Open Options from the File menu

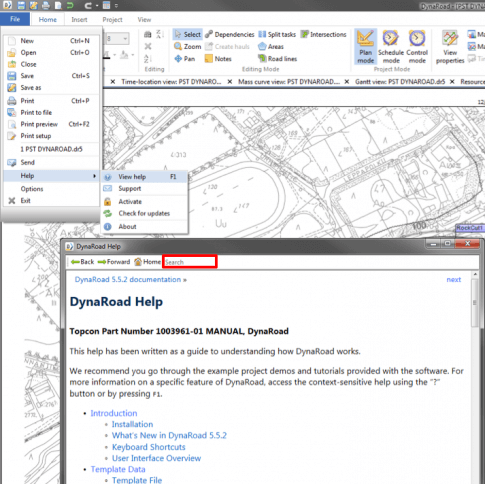tap(52, 189)
